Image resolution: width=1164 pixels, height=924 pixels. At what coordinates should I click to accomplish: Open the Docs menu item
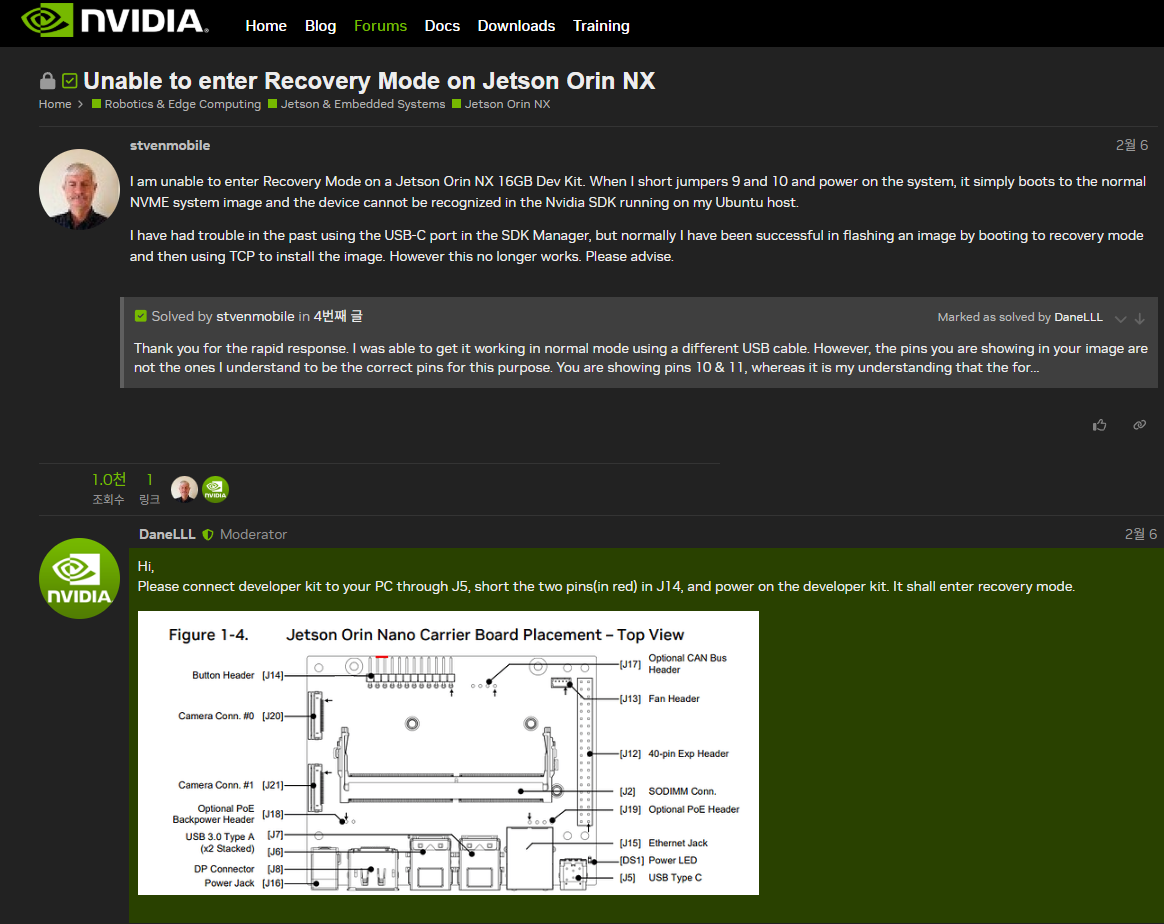(x=442, y=26)
